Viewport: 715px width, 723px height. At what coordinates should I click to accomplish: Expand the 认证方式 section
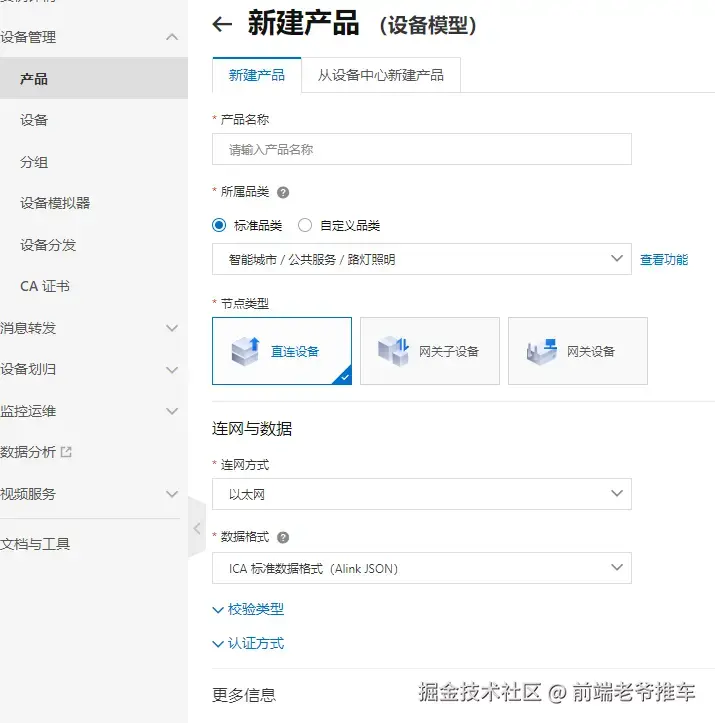pos(248,643)
